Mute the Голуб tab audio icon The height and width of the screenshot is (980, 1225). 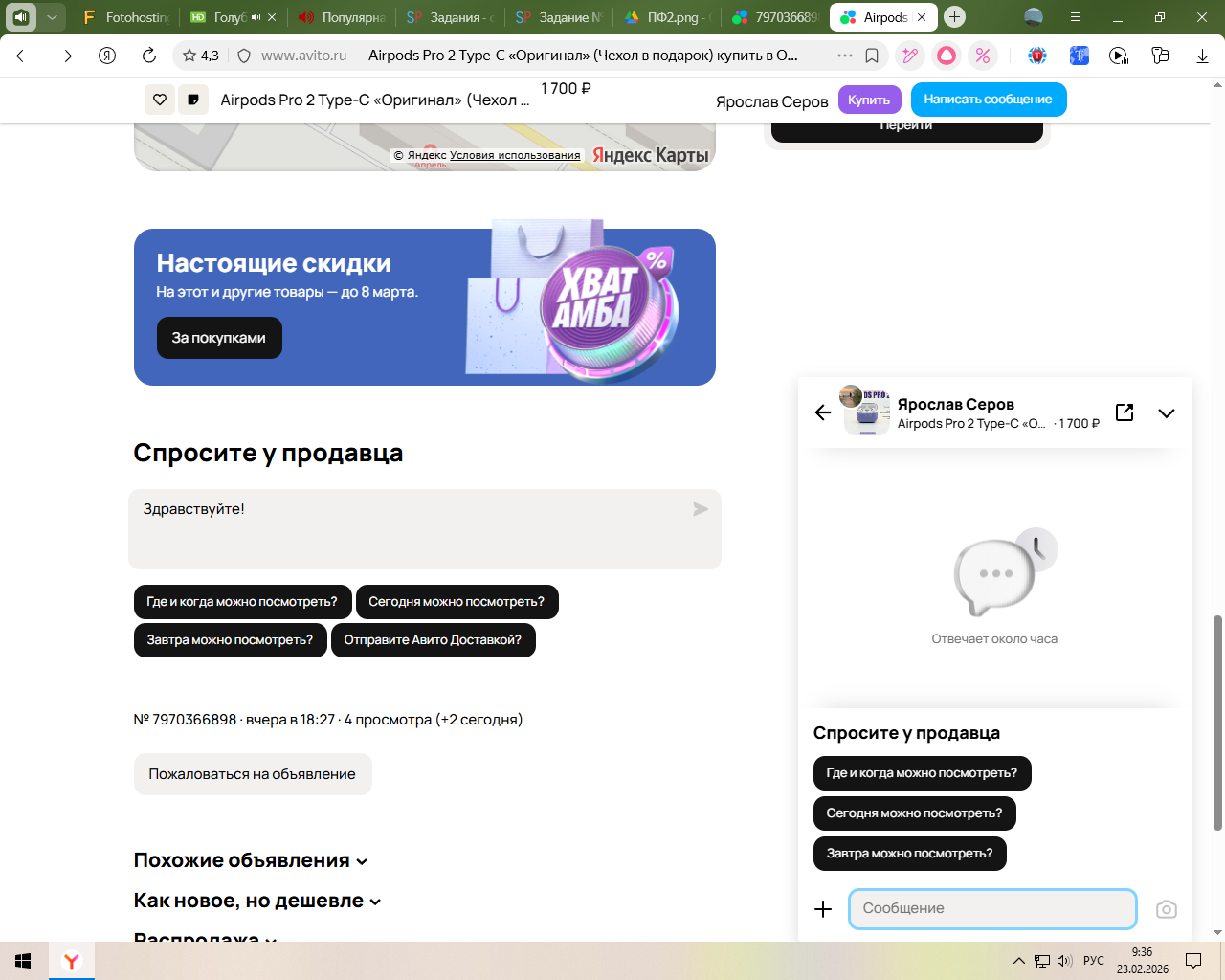256,17
